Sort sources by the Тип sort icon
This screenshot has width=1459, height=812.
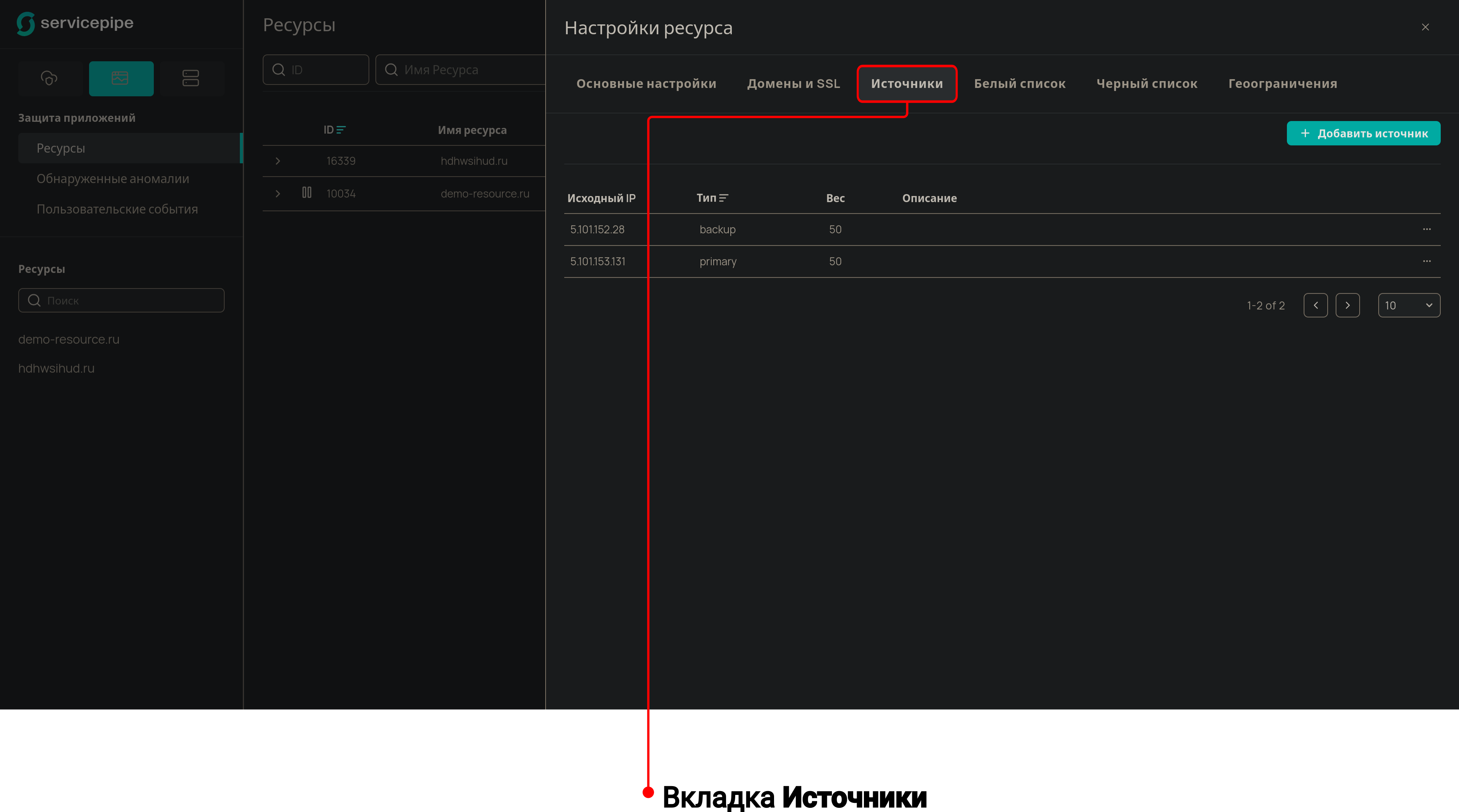pyautogui.click(x=723, y=198)
